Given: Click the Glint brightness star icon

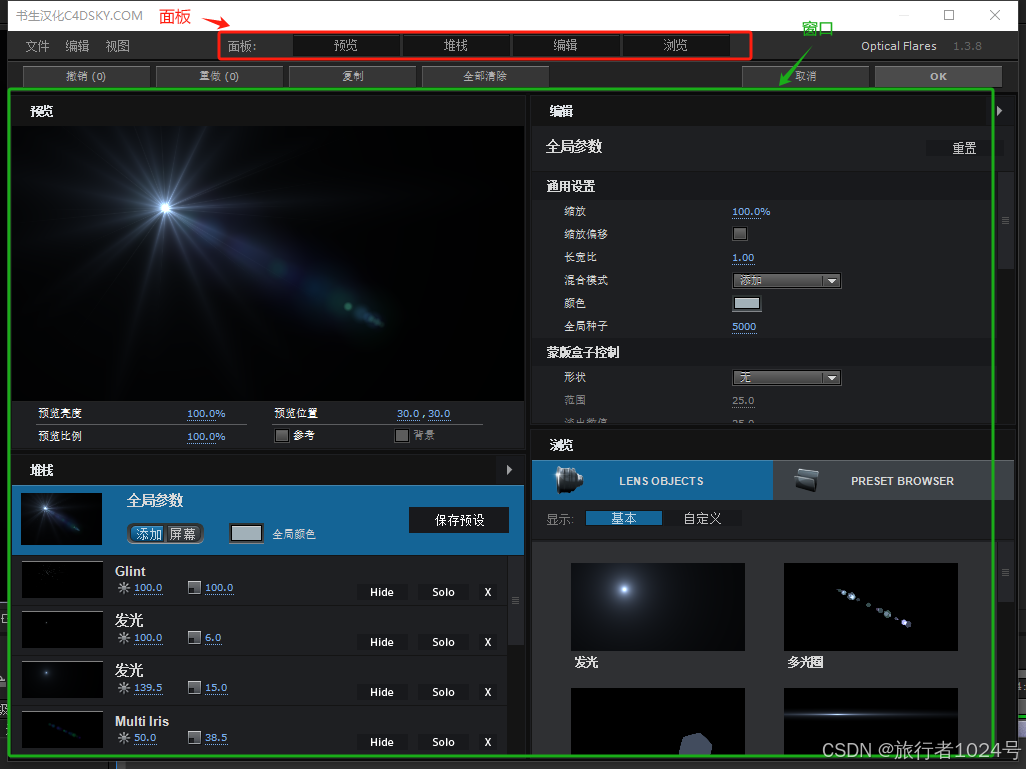Looking at the screenshot, I should click(124, 588).
